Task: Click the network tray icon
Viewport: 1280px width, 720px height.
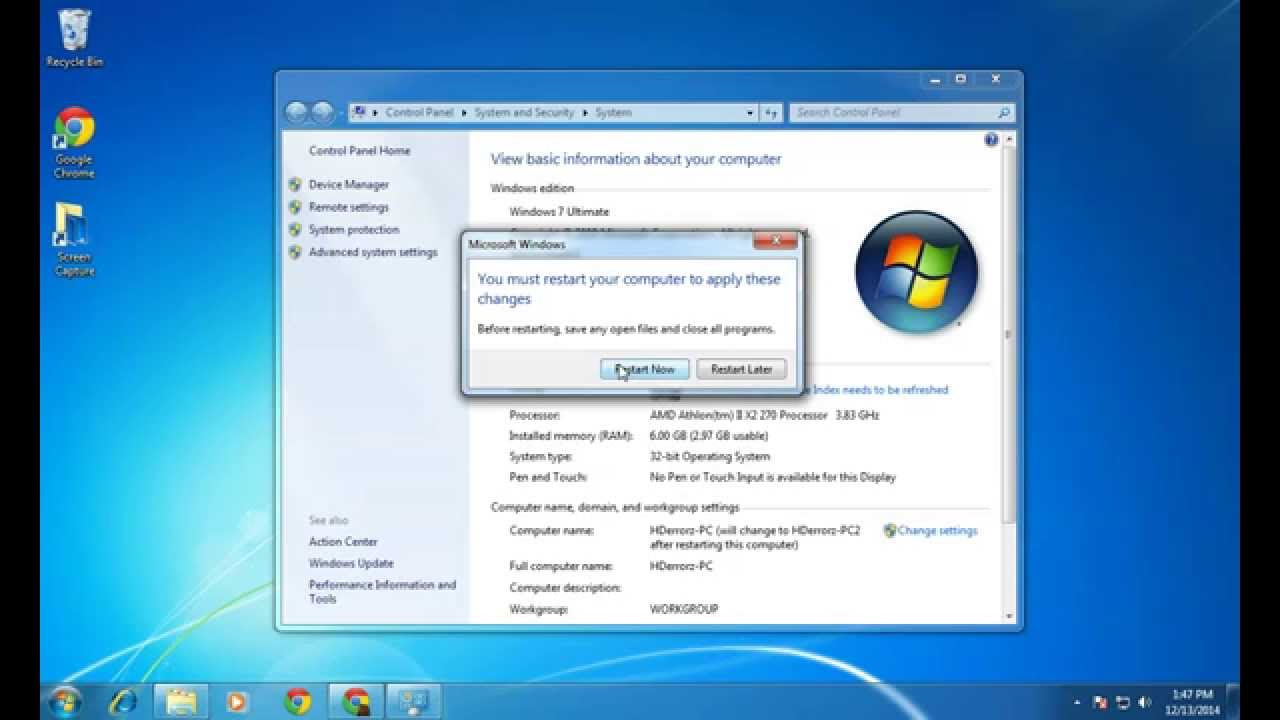Action: pyautogui.click(x=1122, y=702)
